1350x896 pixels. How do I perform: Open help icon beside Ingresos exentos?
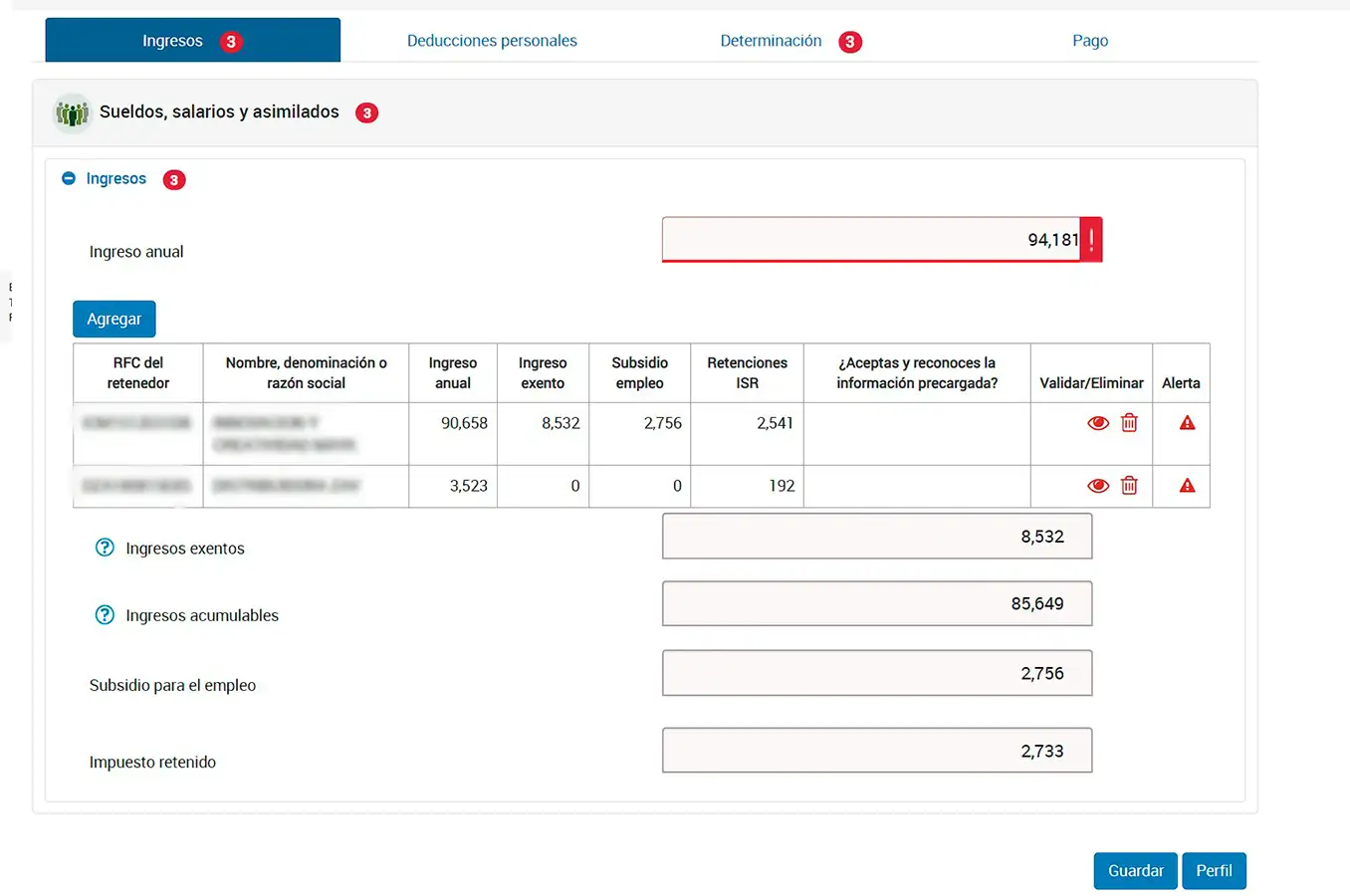pos(105,548)
